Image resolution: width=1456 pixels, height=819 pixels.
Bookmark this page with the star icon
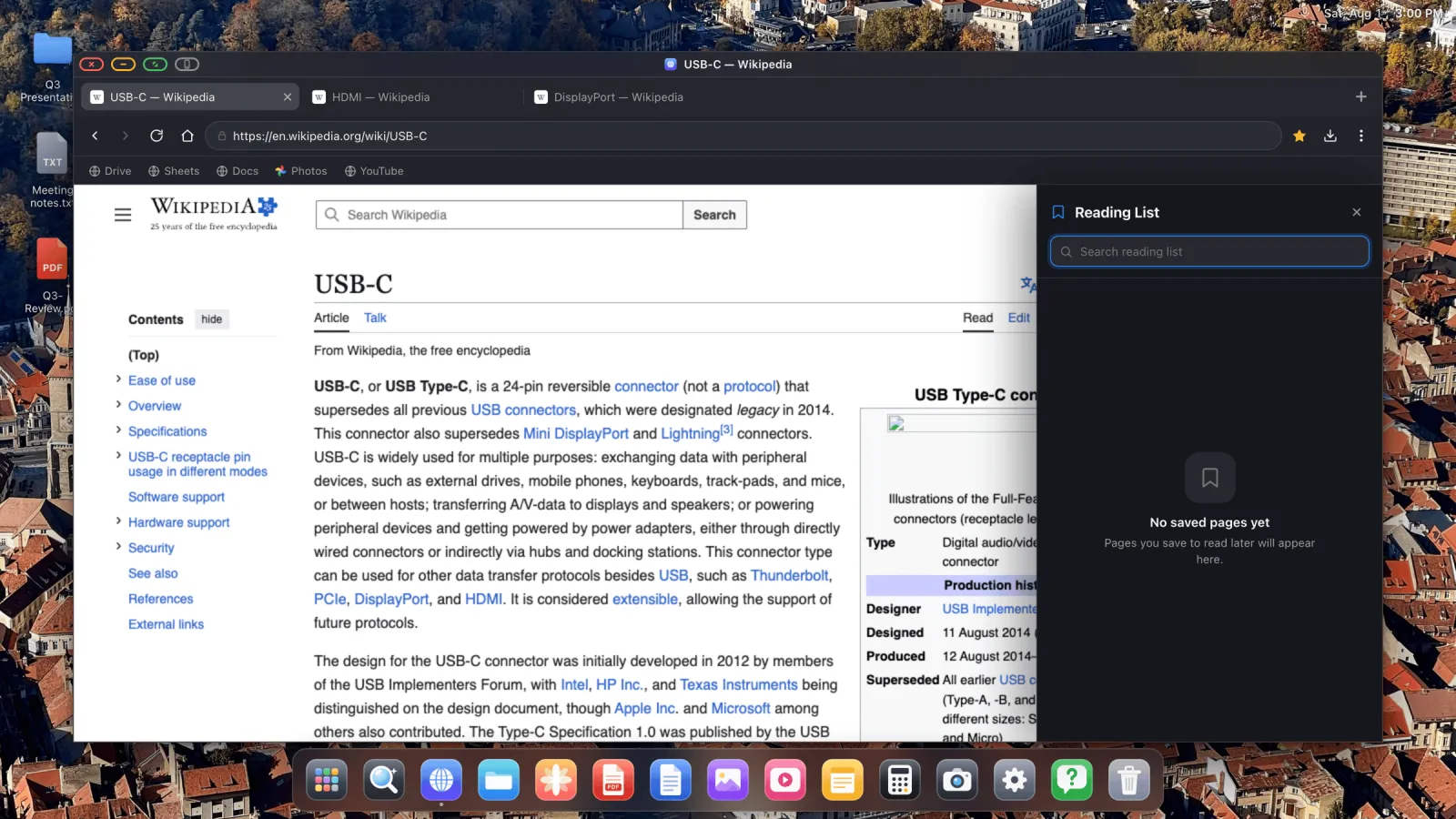coord(1299,136)
